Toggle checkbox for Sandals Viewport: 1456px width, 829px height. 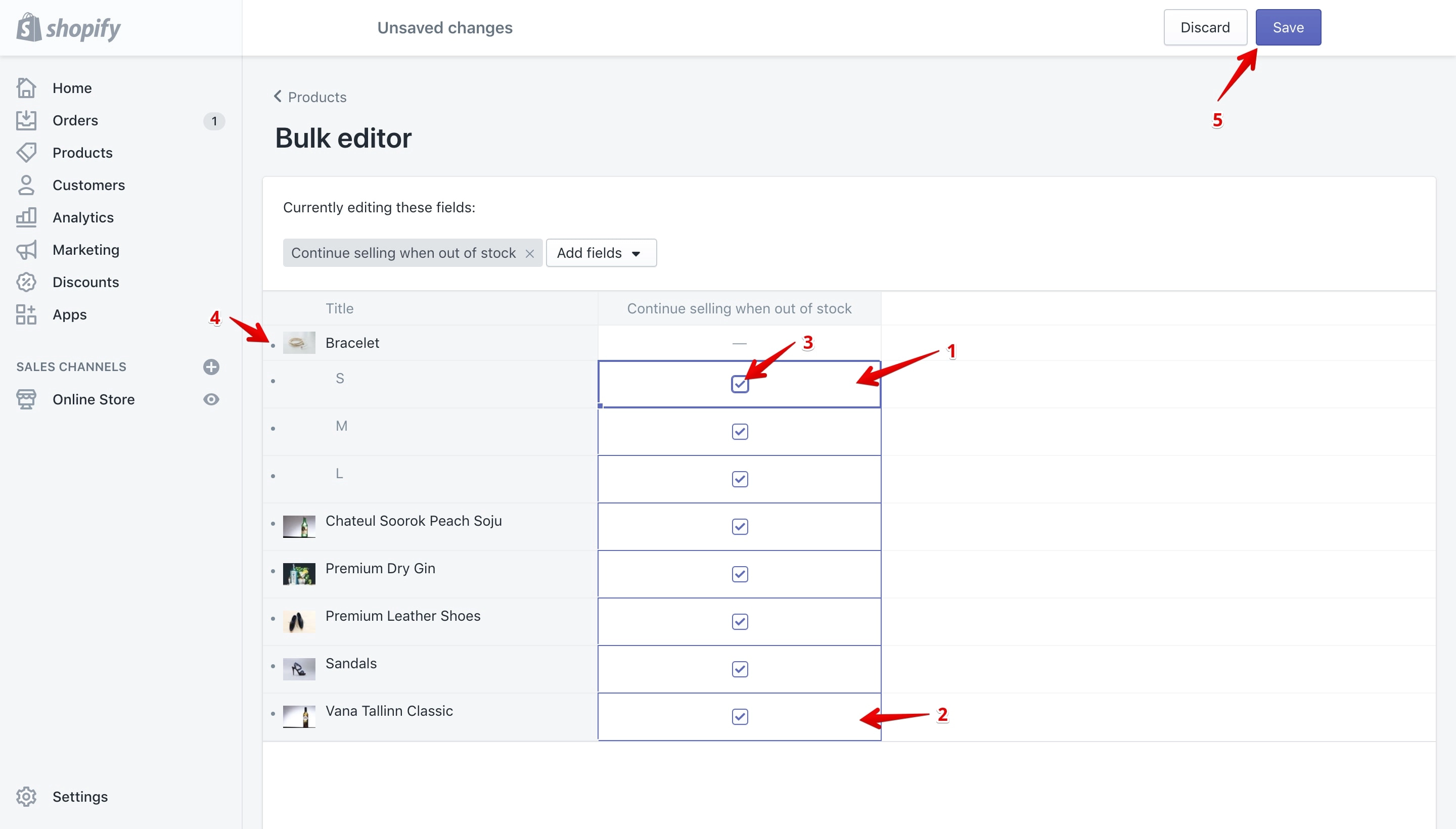tap(740, 669)
